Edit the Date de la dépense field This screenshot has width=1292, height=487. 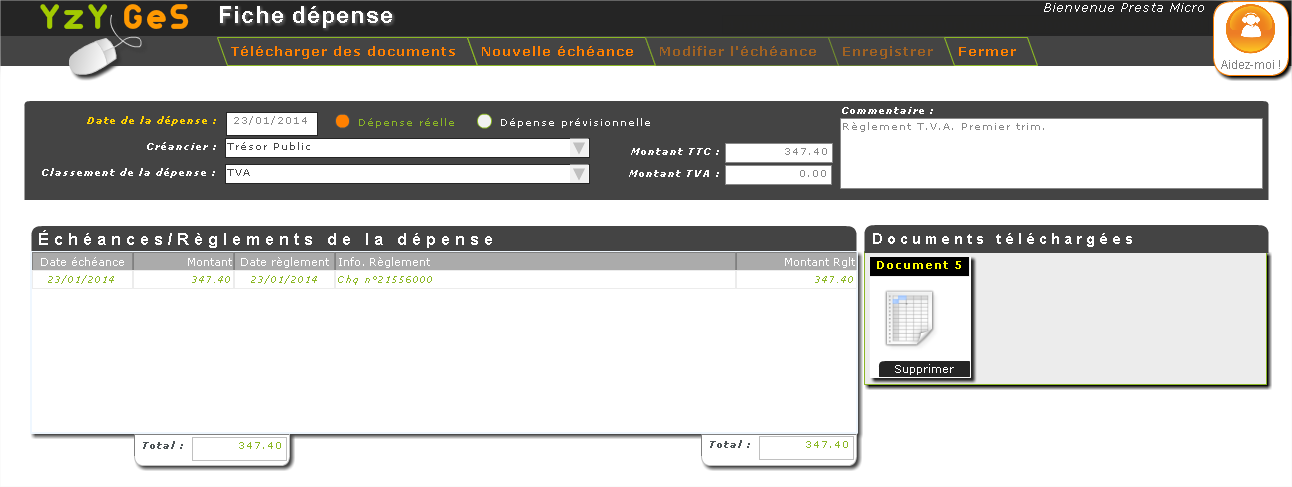(272, 123)
